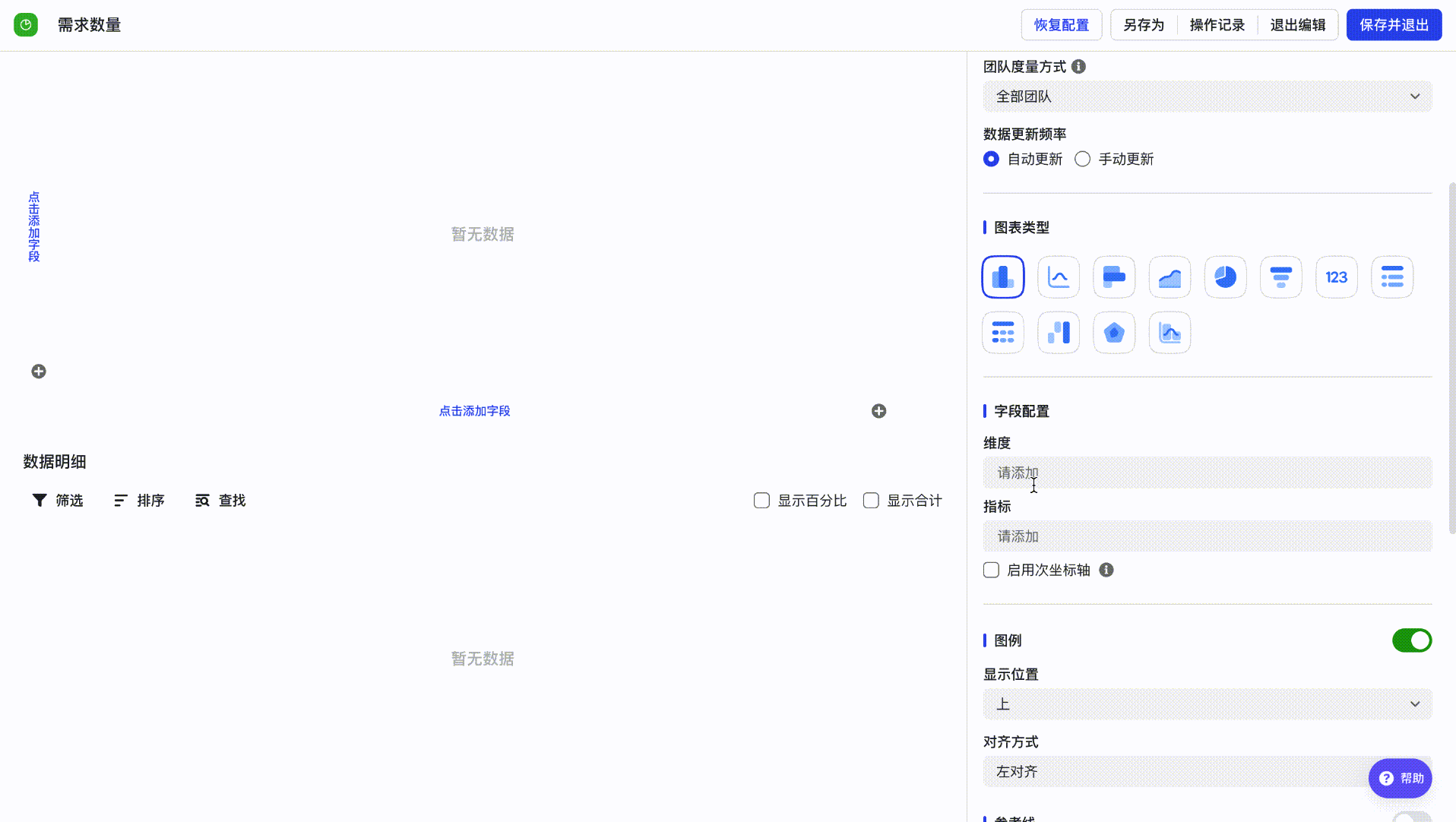Click the green app logo icon
1456x822 pixels.
(26, 25)
